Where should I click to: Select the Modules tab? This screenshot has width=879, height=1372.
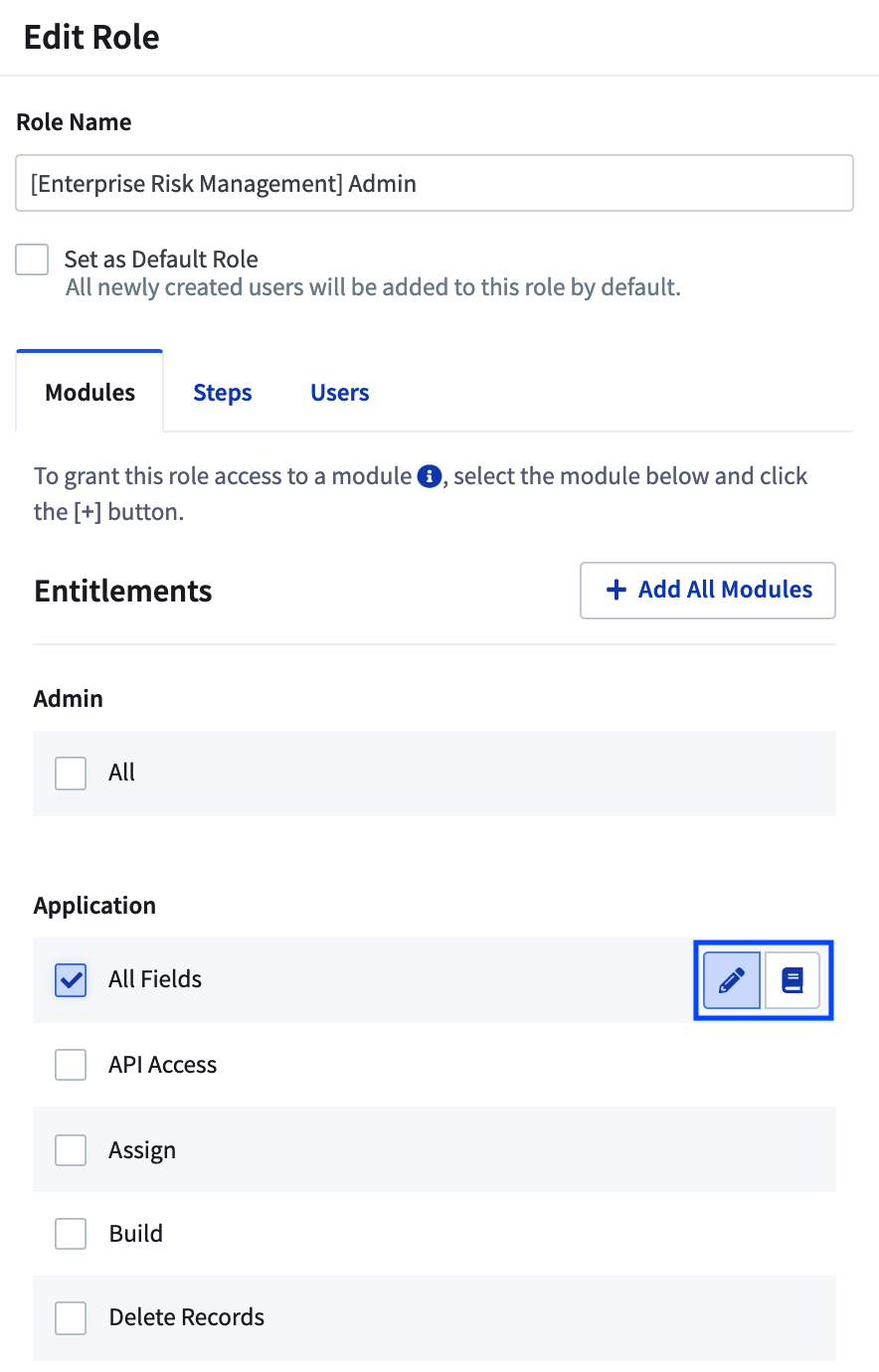pyautogui.click(x=89, y=392)
